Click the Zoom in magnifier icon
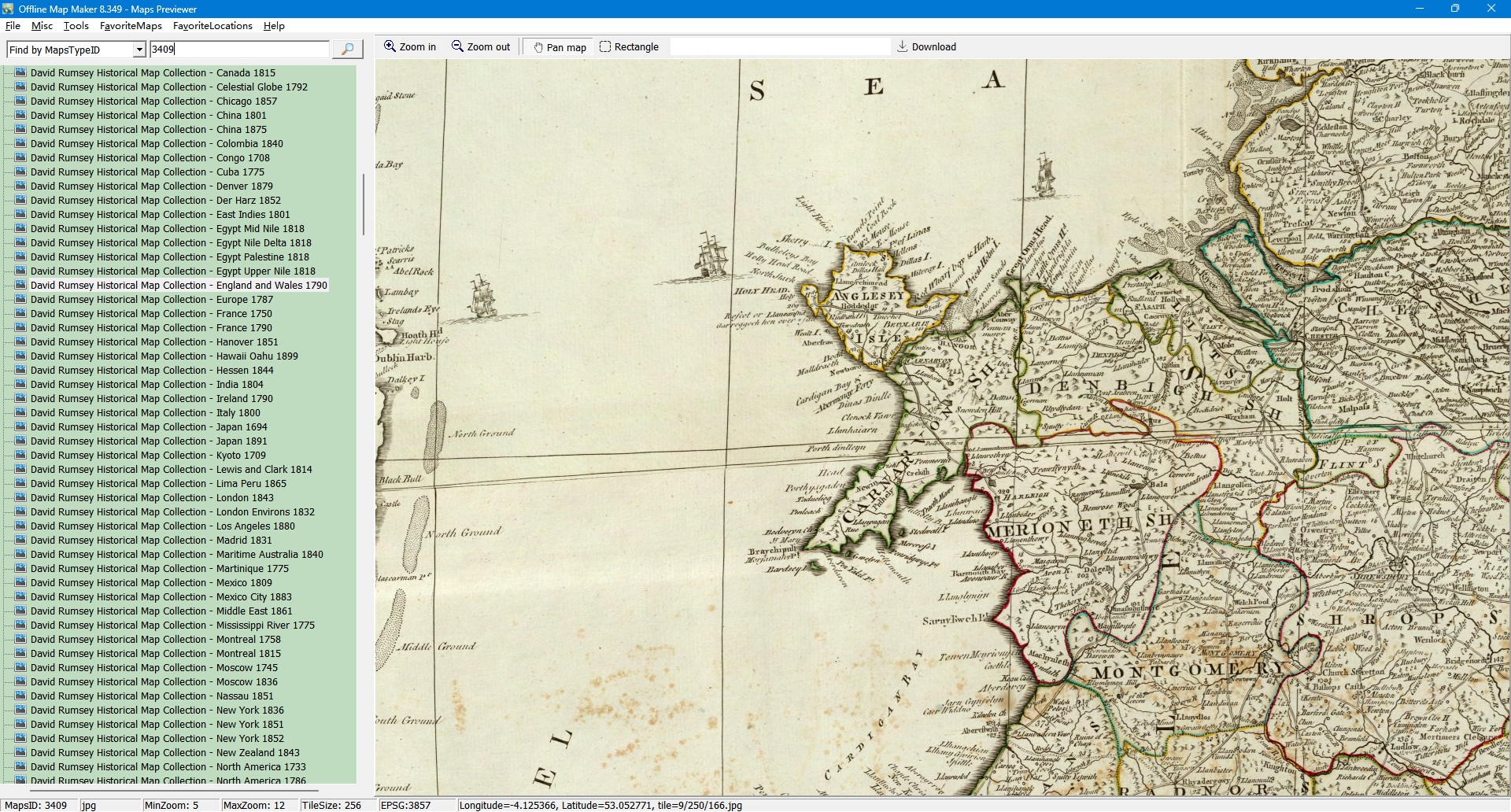 point(390,46)
